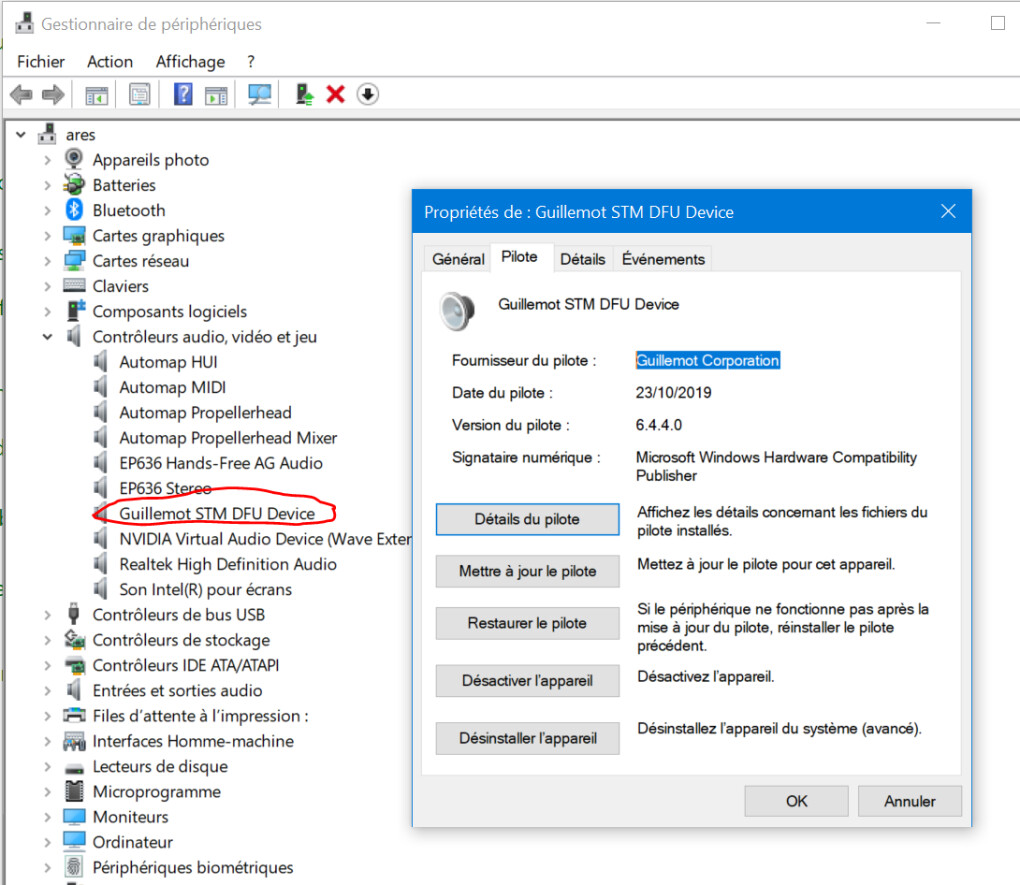Click the blue Help question mark icon
The width and height of the screenshot is (1020, 885).
(x=183, y=94)
